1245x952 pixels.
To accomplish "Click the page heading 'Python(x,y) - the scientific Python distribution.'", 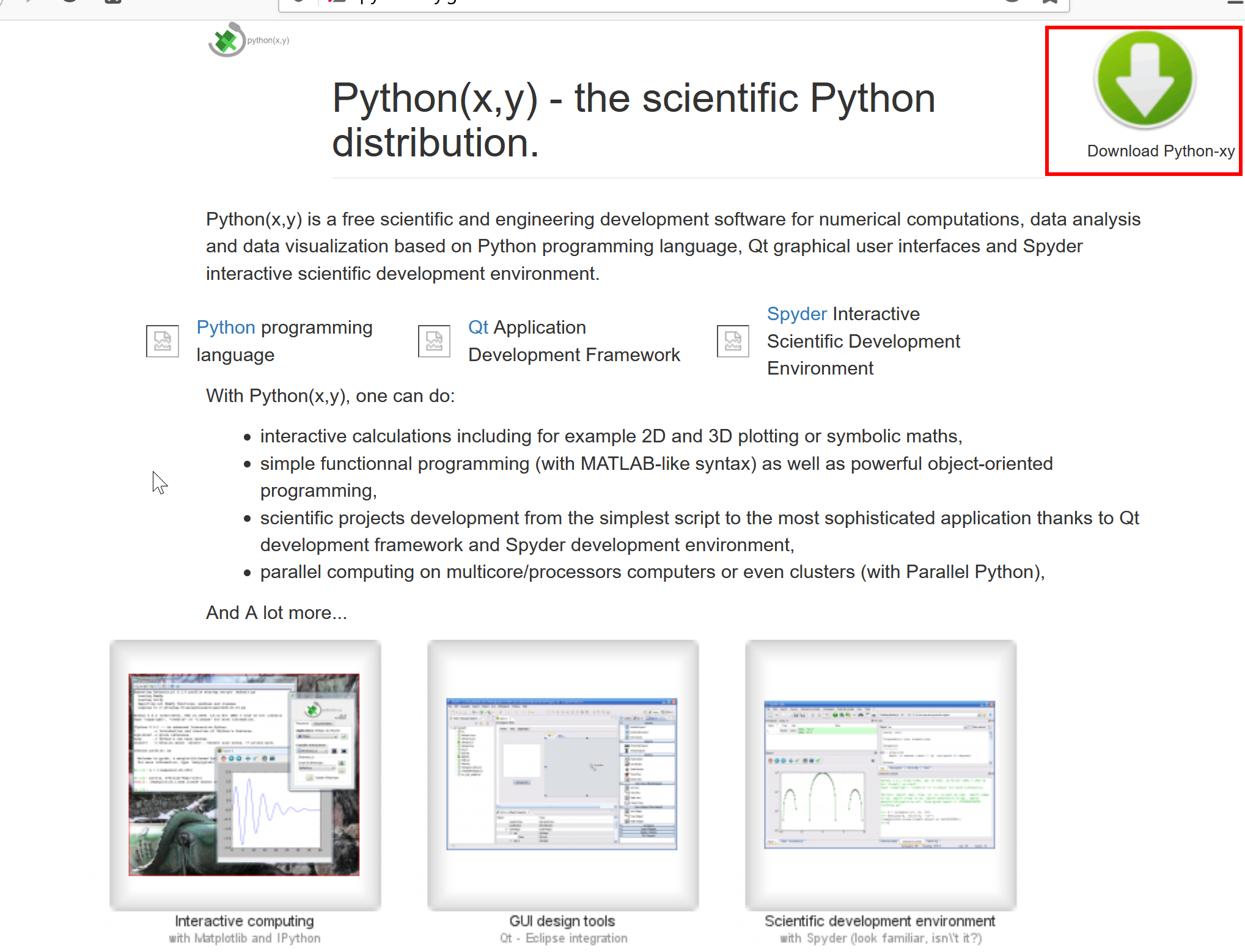I will 634,120.
